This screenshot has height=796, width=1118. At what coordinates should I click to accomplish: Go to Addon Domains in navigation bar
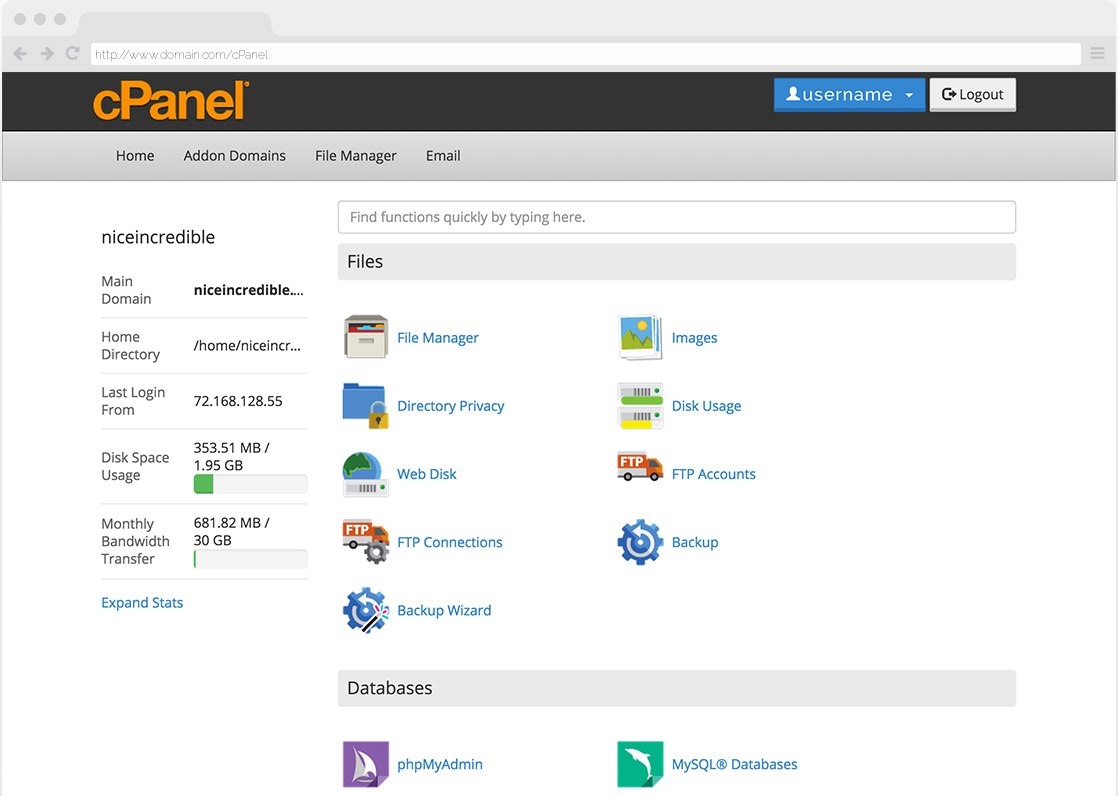click(x=234, y=156)
